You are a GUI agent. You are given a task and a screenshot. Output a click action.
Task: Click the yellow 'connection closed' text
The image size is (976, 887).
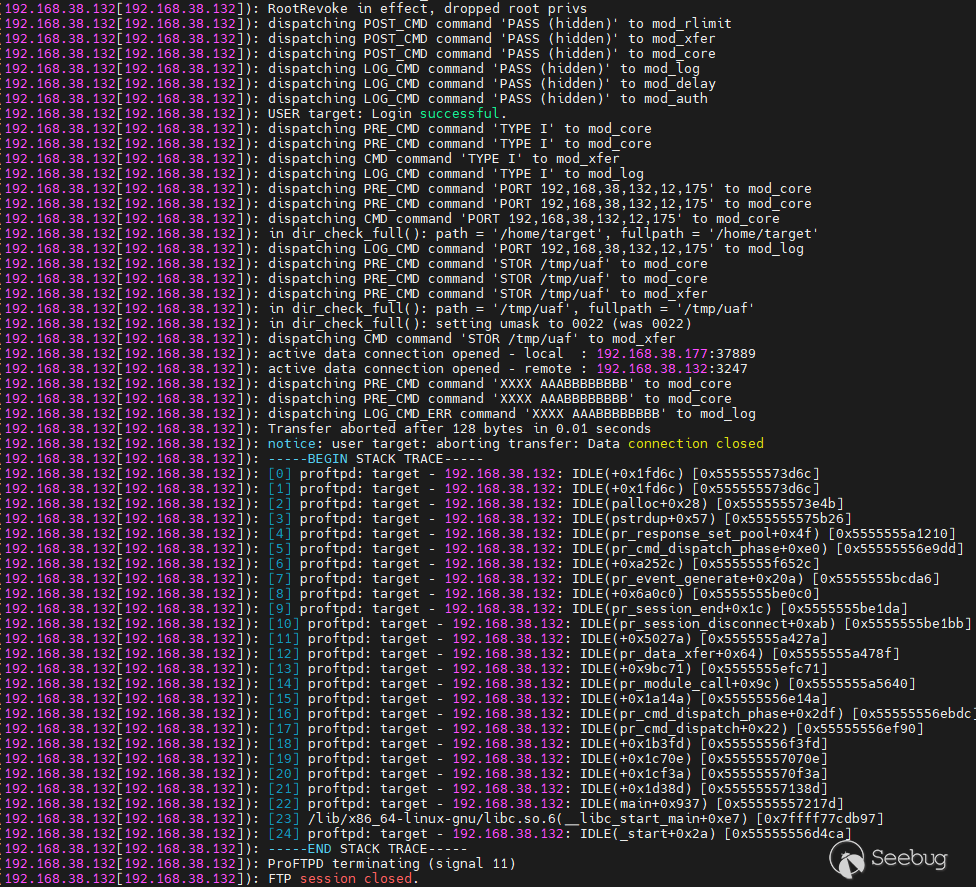coord(695,444)
